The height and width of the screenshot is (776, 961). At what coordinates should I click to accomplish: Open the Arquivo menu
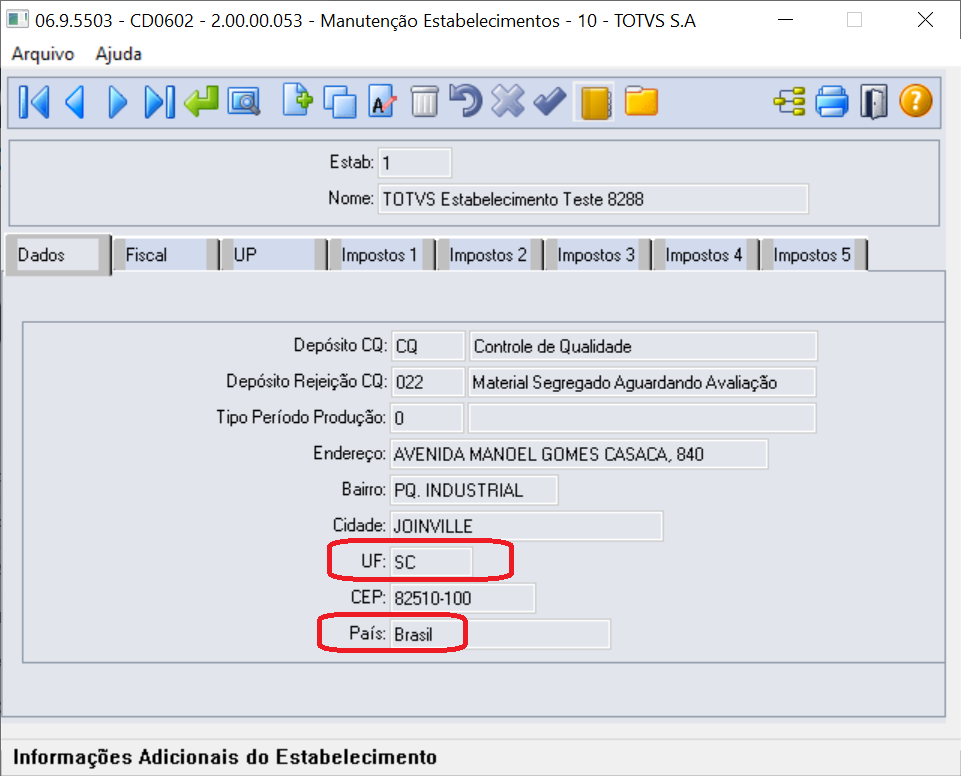click(x=43, y=54)
